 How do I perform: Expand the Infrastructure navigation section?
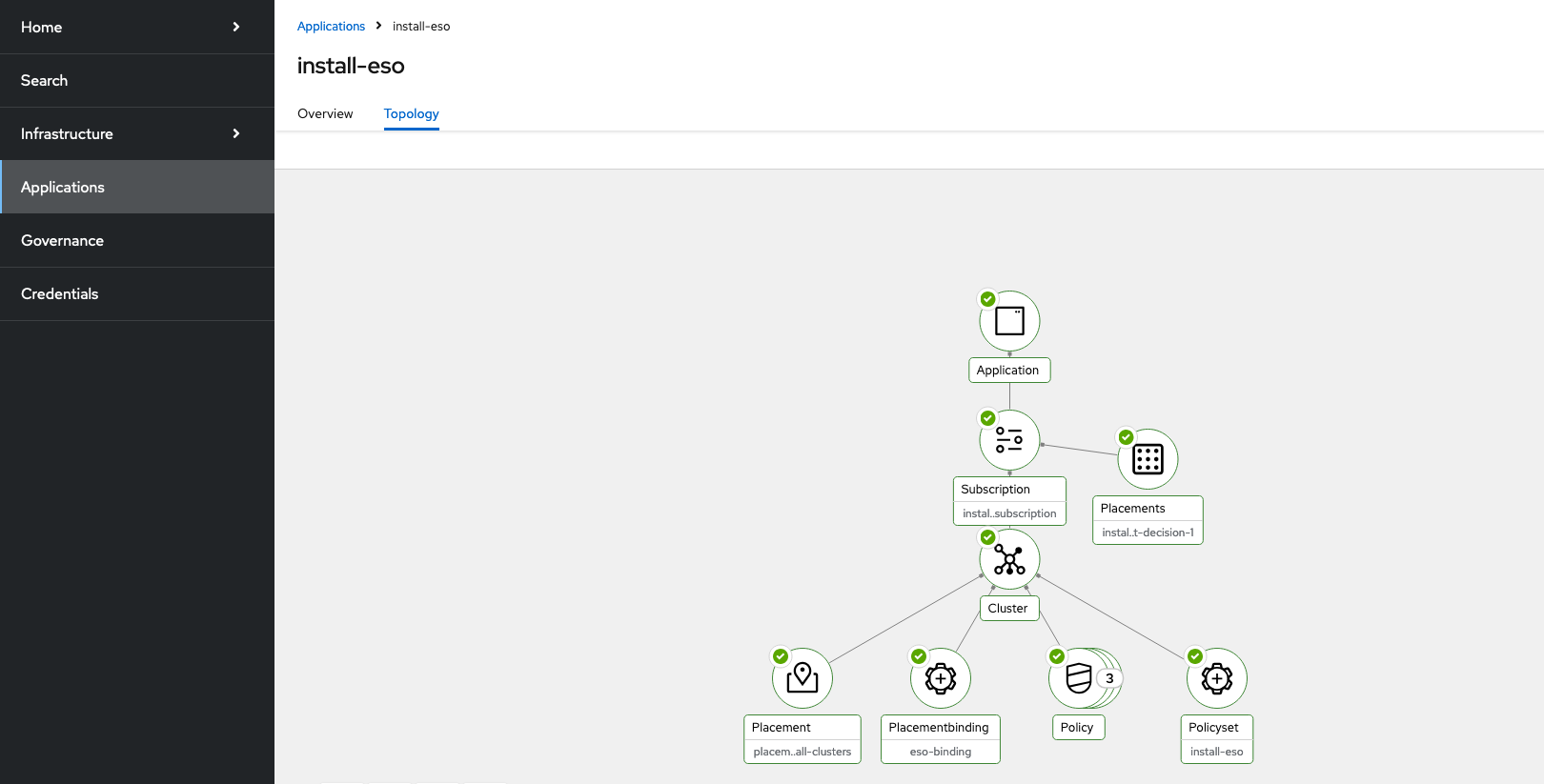tap(235, 133)
